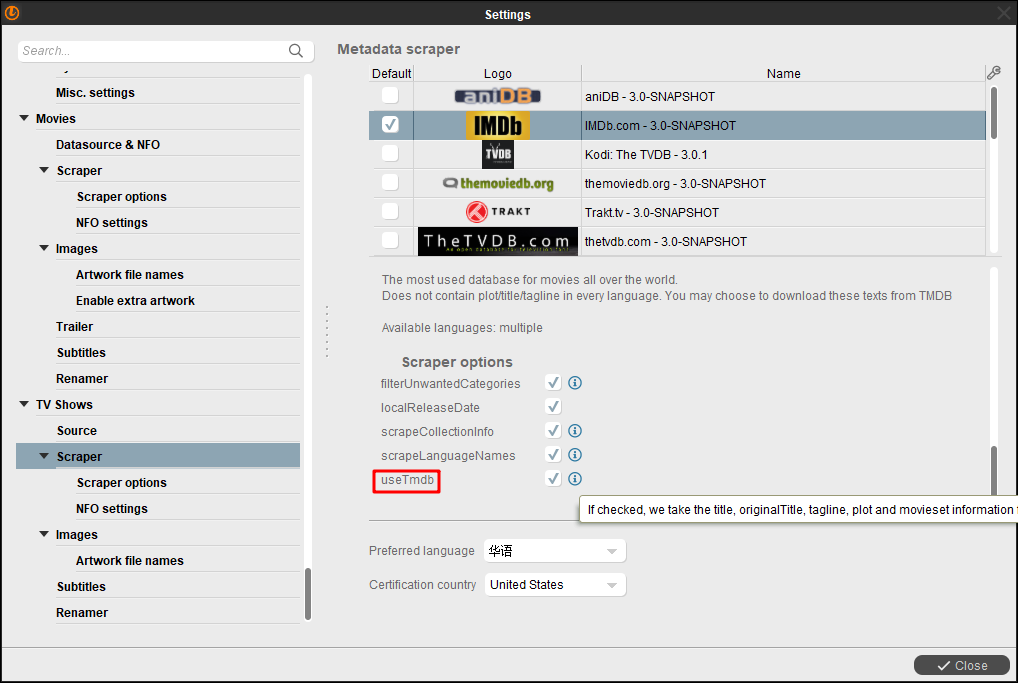Viewport: 1018px width, 683px height.
Task: Collapse the TV Shows tree section
Action: coord(24,404)
